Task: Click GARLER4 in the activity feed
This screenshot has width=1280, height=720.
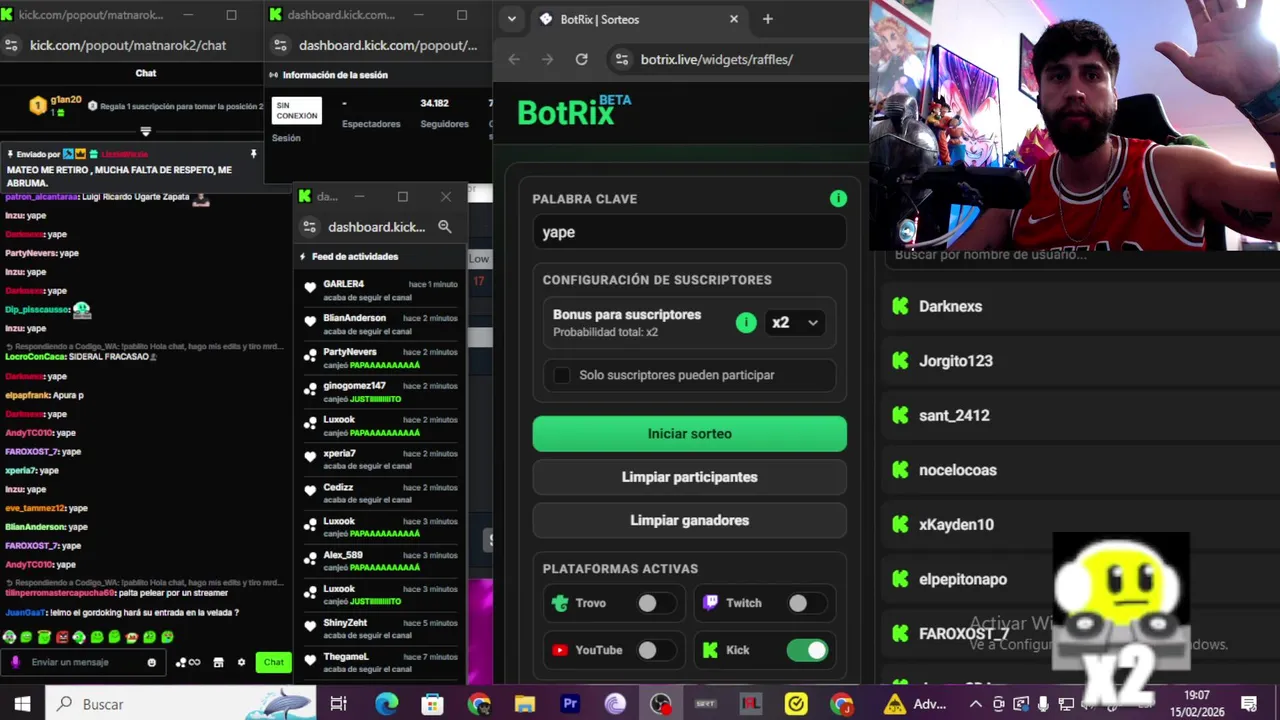Action: click(343, 284)
